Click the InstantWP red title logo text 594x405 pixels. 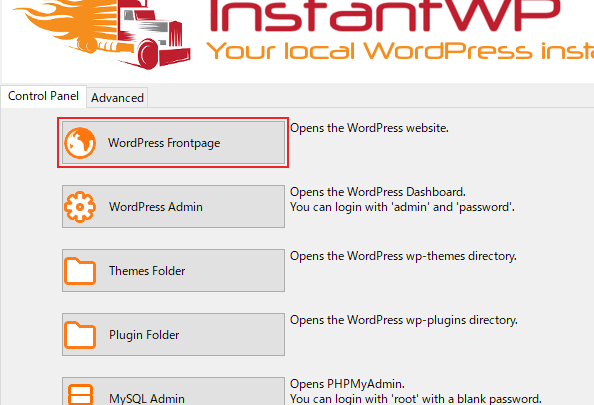(x=384, y=16)
